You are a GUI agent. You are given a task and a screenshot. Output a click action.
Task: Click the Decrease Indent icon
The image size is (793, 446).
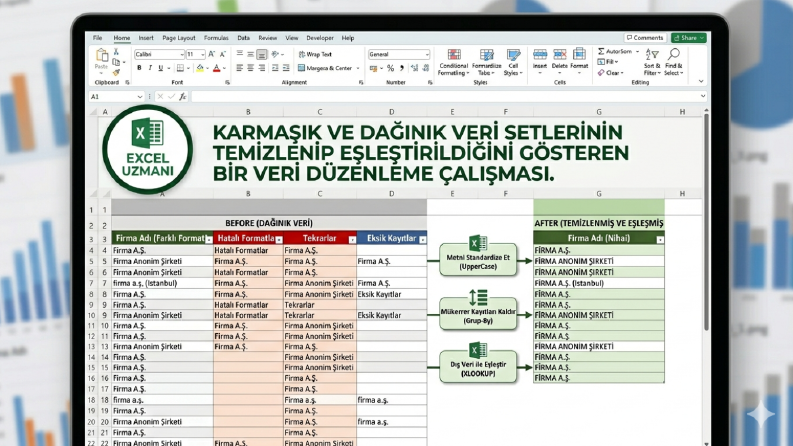275,68
